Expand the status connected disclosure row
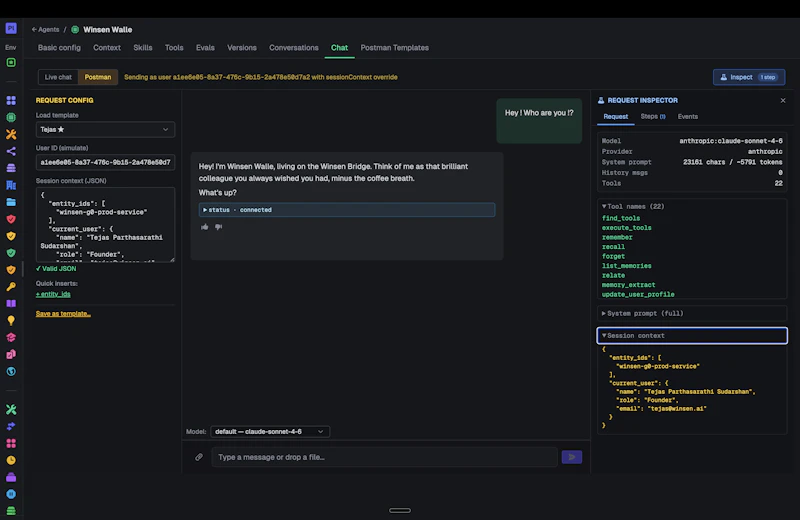The height and width of the screenshot is (520, 800). coord(347,210)
